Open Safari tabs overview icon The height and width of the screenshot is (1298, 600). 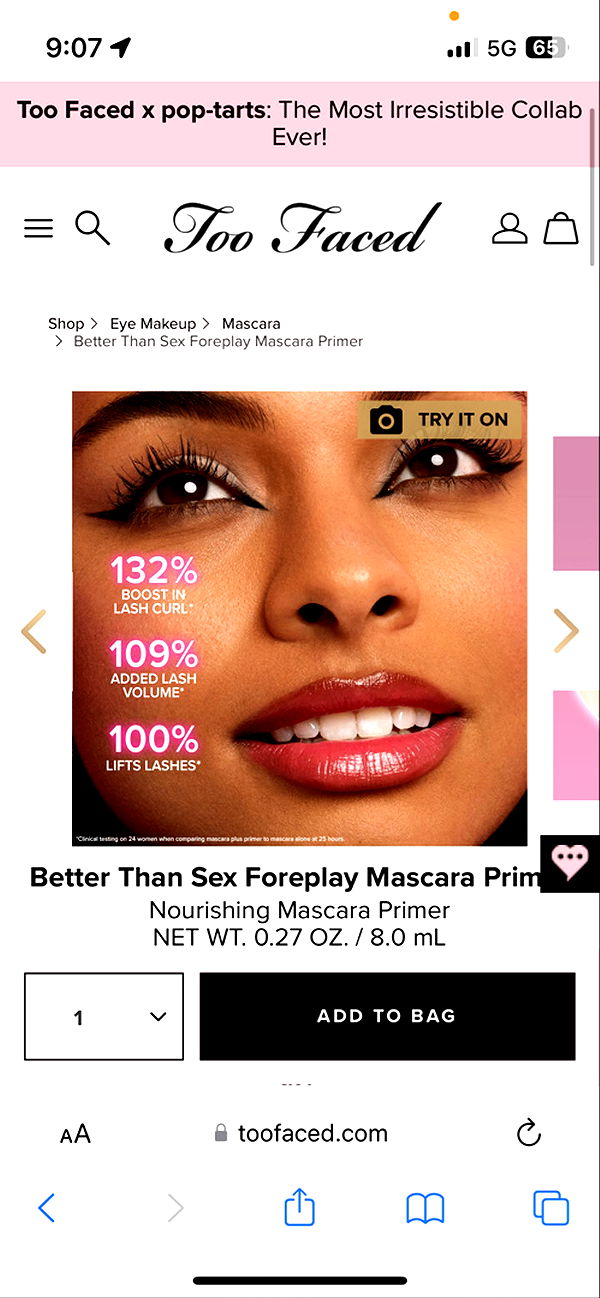pos(551,1208)
